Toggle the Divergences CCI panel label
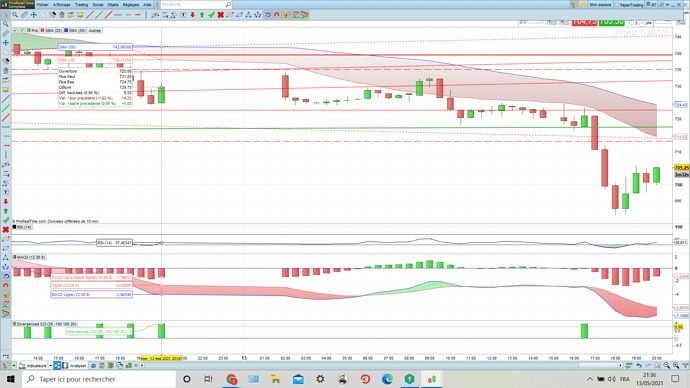This screenshot has width=690, height=388. (x=44, y=324)
